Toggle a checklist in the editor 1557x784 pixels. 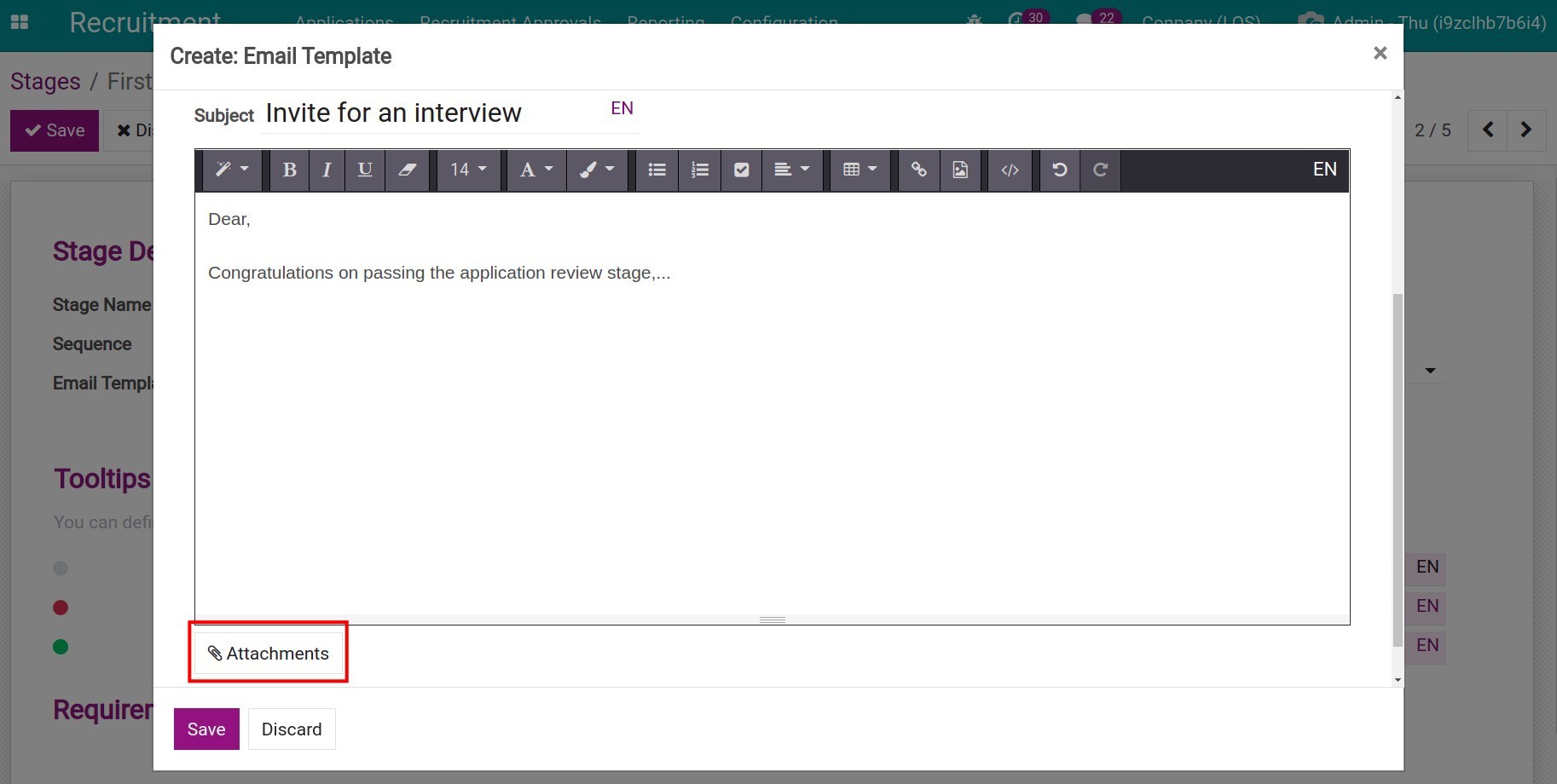(740, 170)
